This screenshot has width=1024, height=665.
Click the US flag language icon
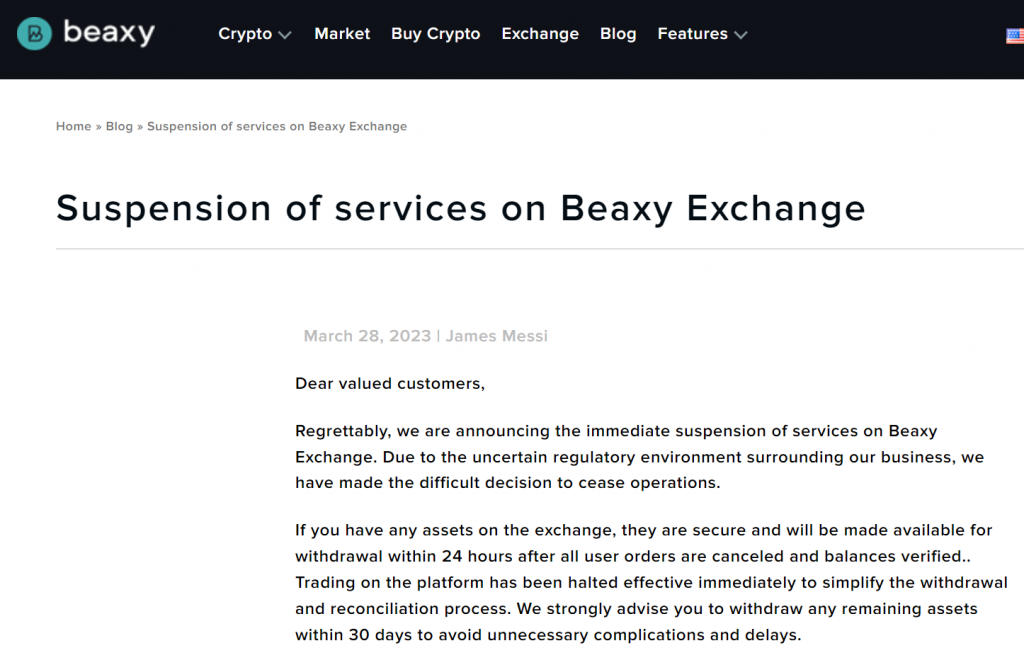(x=1014, y=36)
